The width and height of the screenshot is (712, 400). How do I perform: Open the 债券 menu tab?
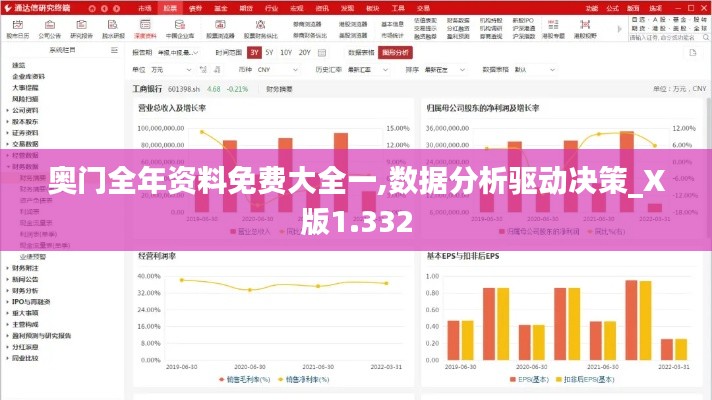coord(195,8)
